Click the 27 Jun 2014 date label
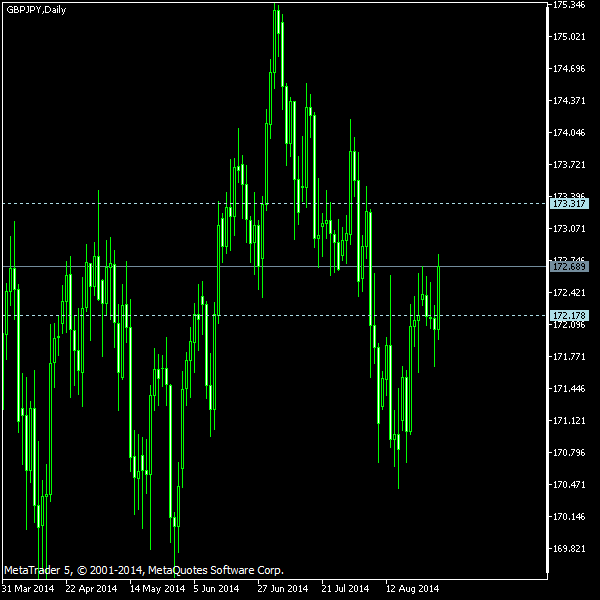Screen dimensions: 600x600 (282, 589)
